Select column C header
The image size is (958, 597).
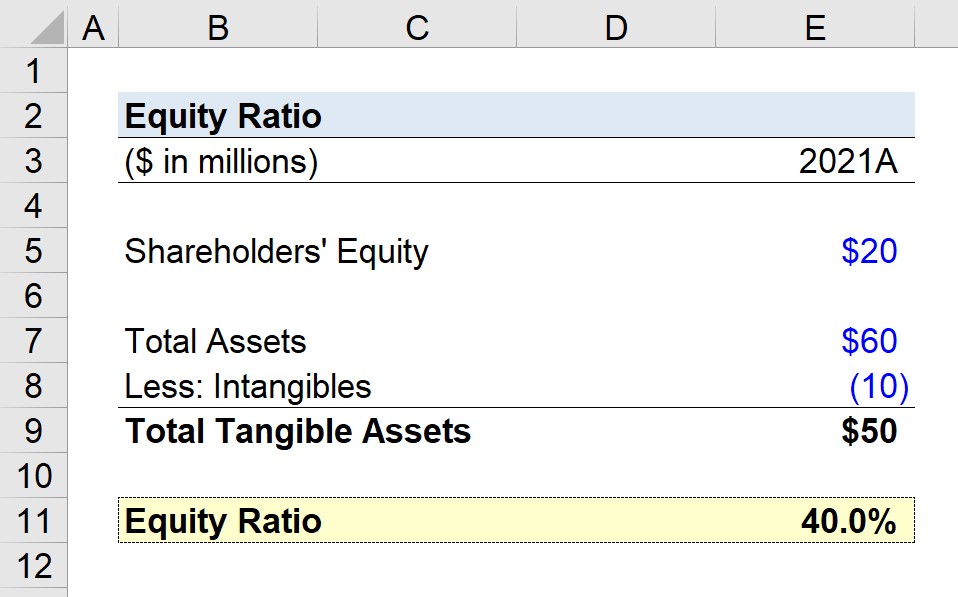tap(417, 27)
